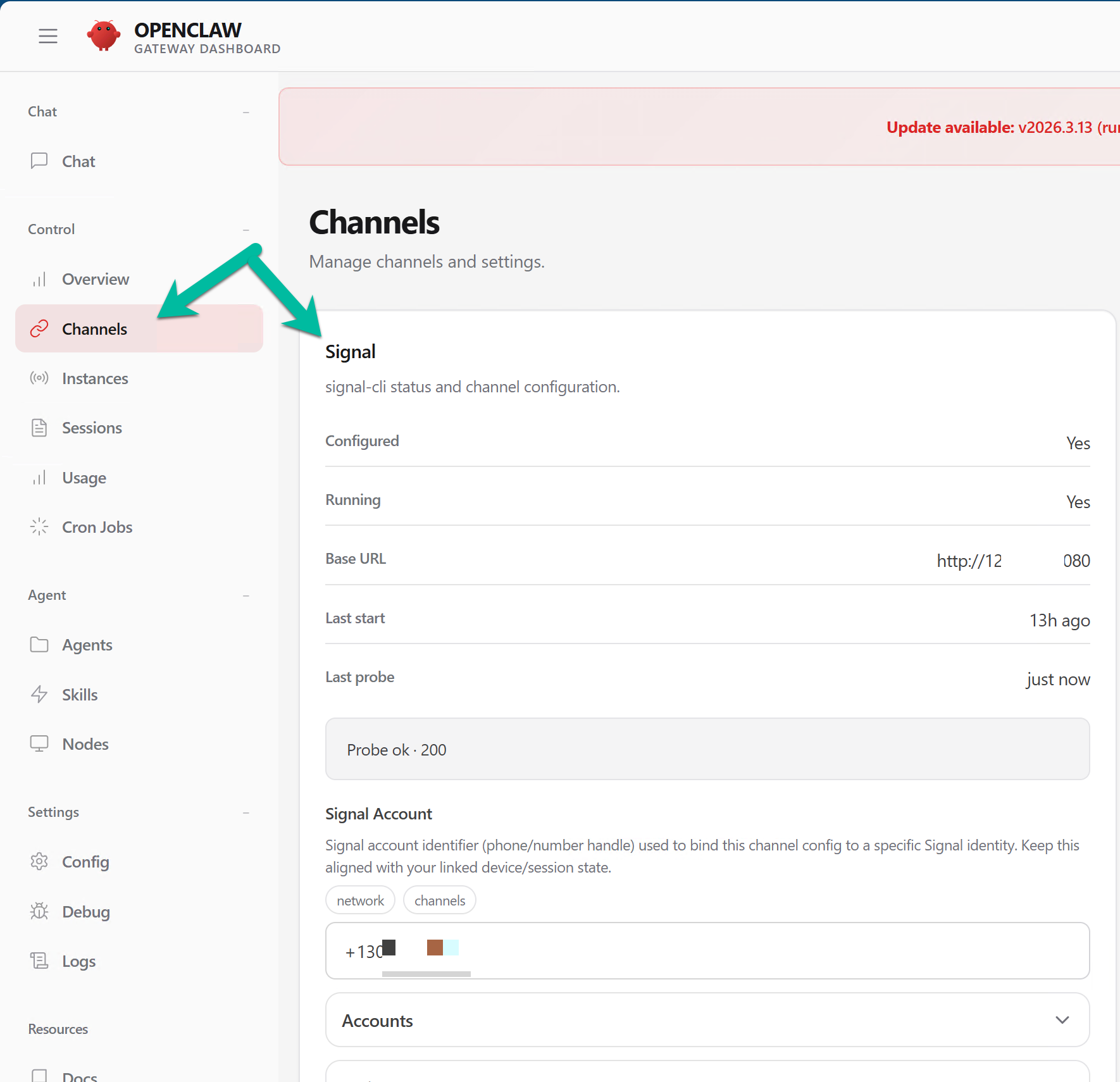Screen dimensions: 1120x1082
Task: Click the Signal Account phone number field
Action: 707,950
